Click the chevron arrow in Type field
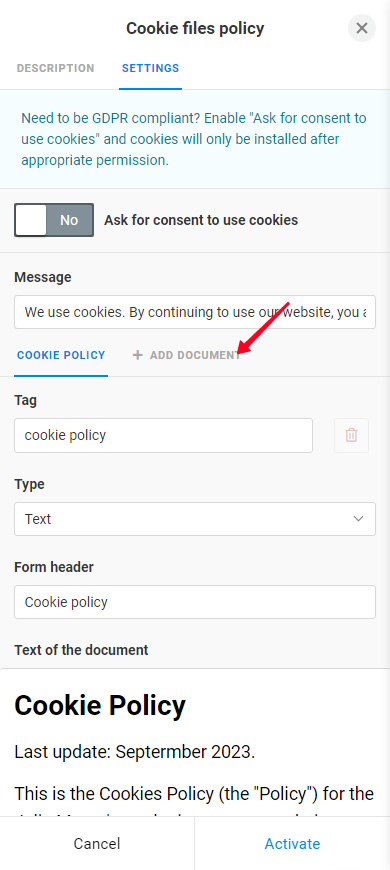Viewport: 390px width, 870px height. click(x=358, y=519)
